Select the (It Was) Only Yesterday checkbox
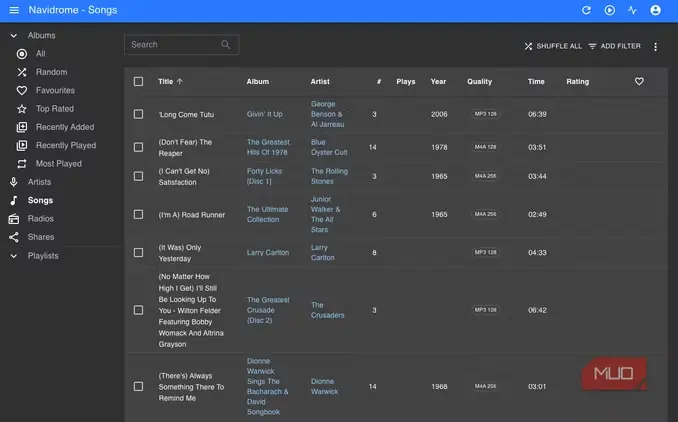Viewport: 678px width, 422px height. 138,253
